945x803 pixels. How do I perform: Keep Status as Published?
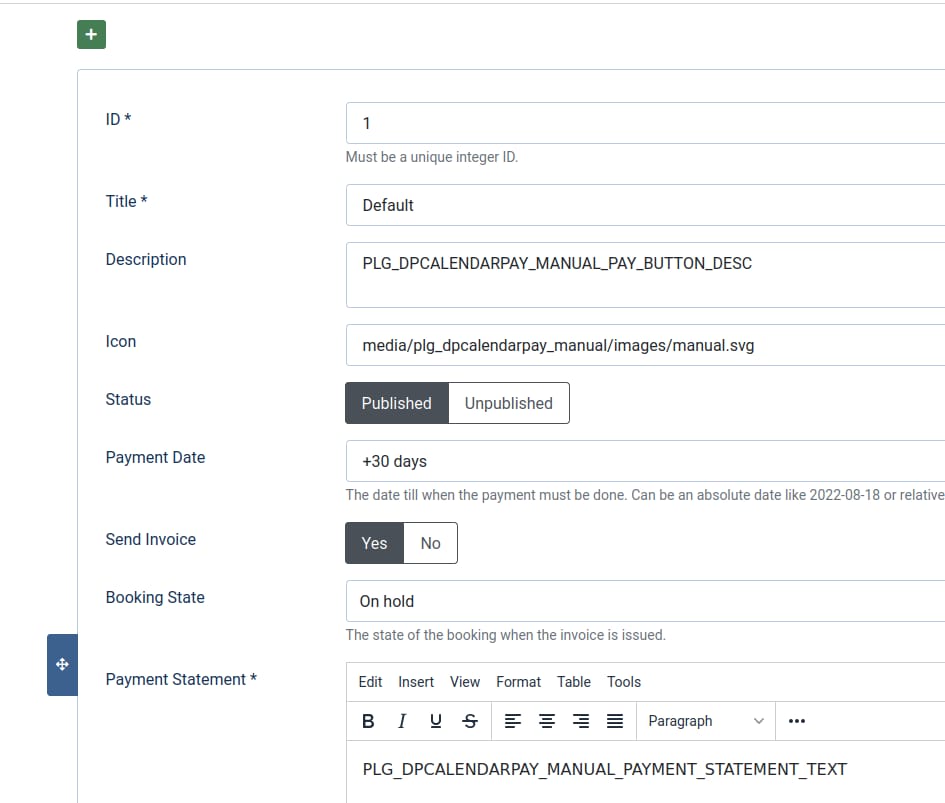396,403
